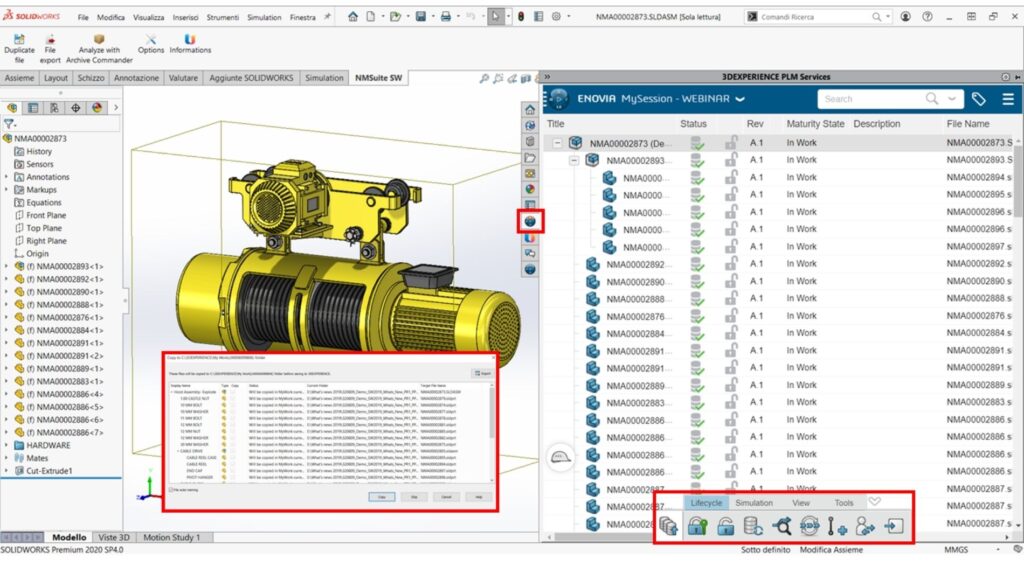Click the Duplicate file icon

(20, 38)
